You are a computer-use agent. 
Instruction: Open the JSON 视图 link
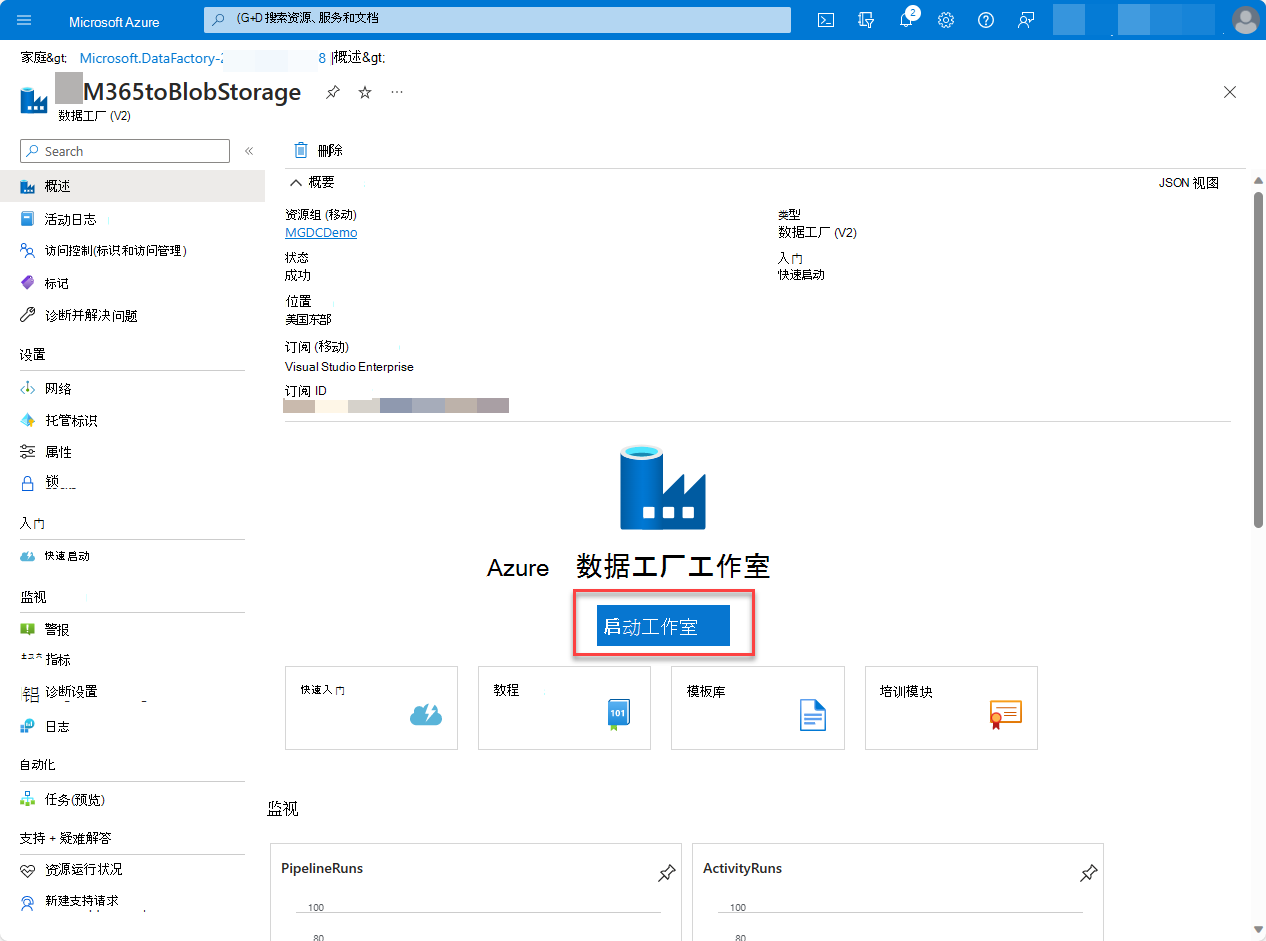[x=1189, y=183]
